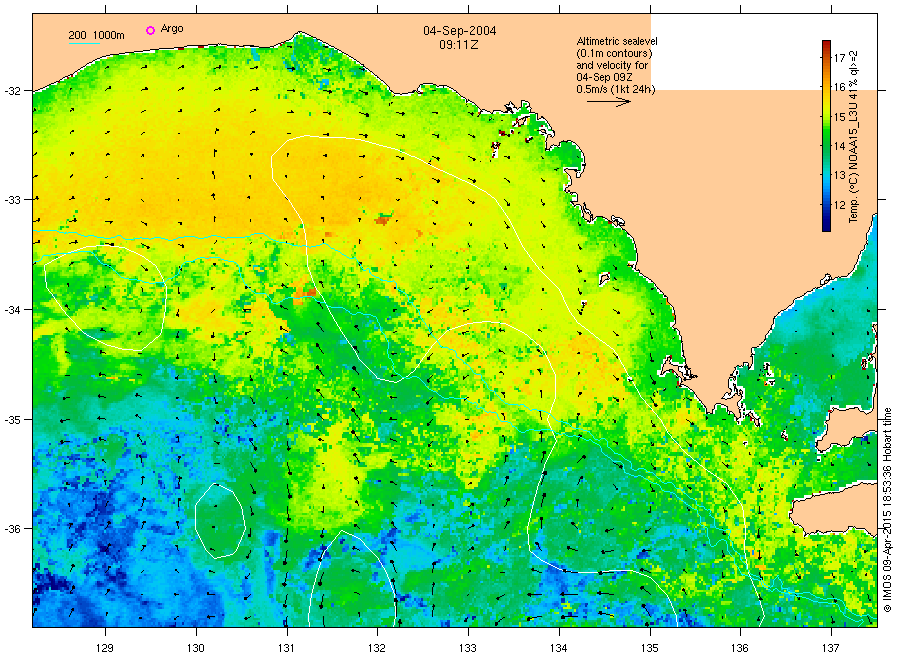Click the '130' longitude axis label
900x660 pixels.
tap(196, 649)
